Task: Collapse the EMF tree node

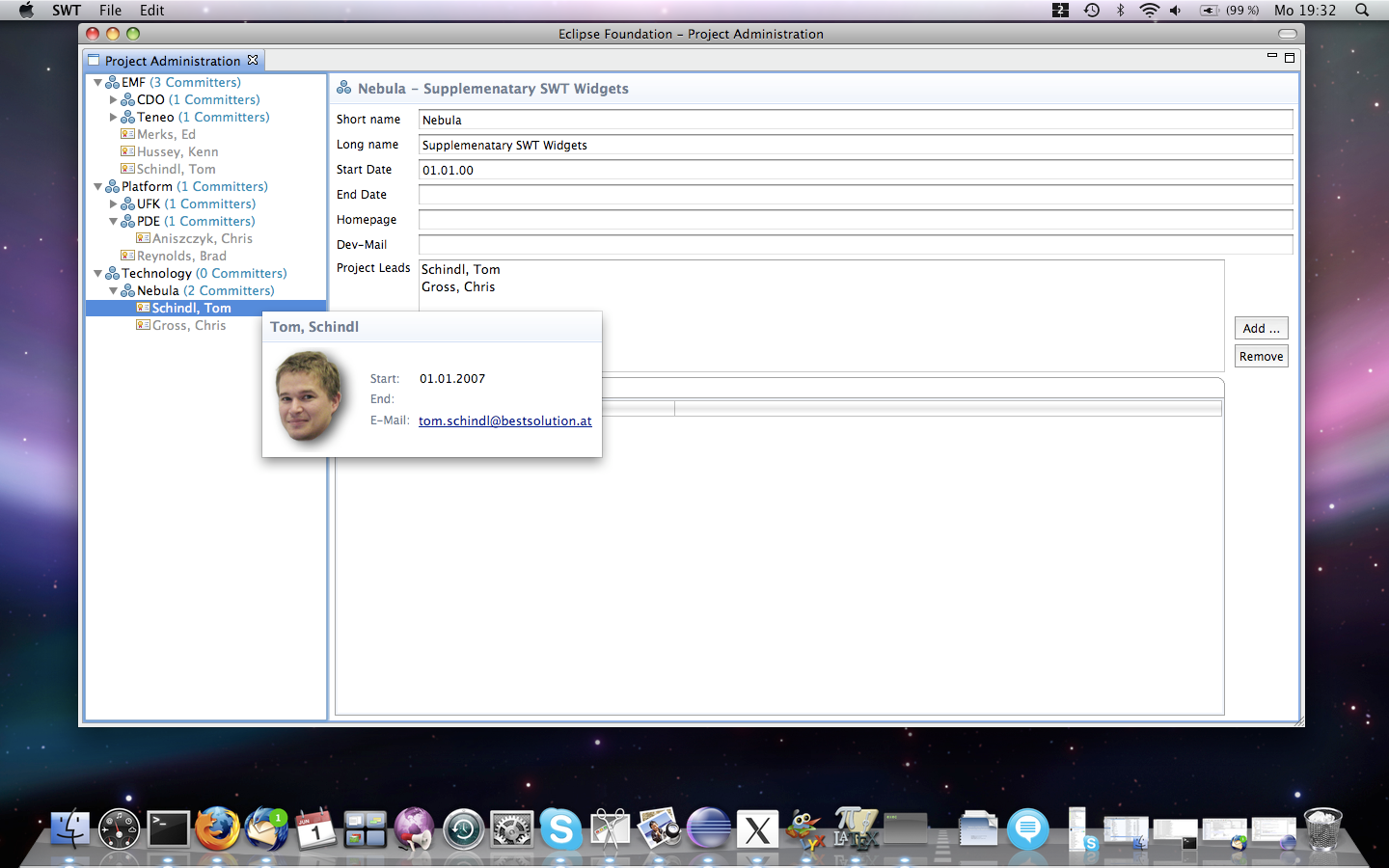Action: (97, 83)
